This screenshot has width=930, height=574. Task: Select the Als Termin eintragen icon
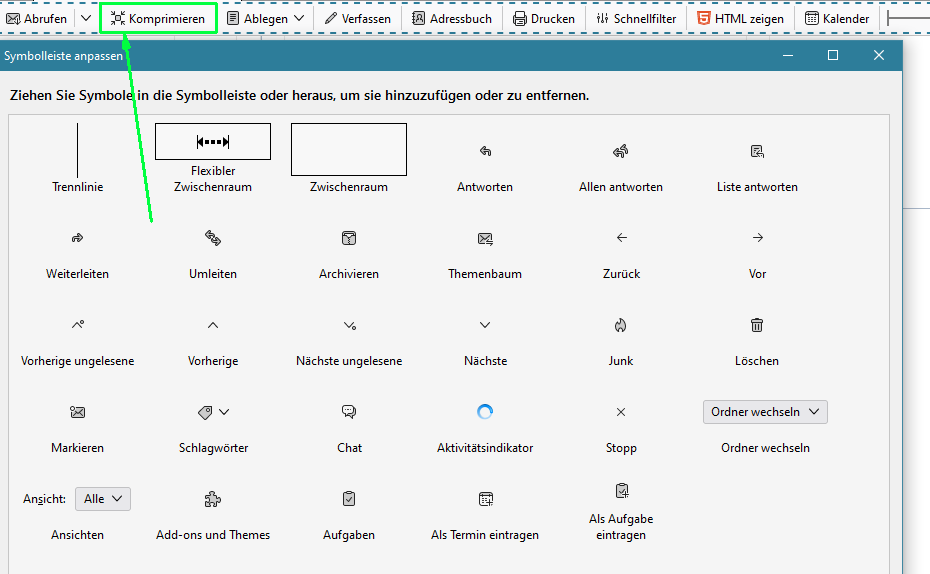pos(485,499)
